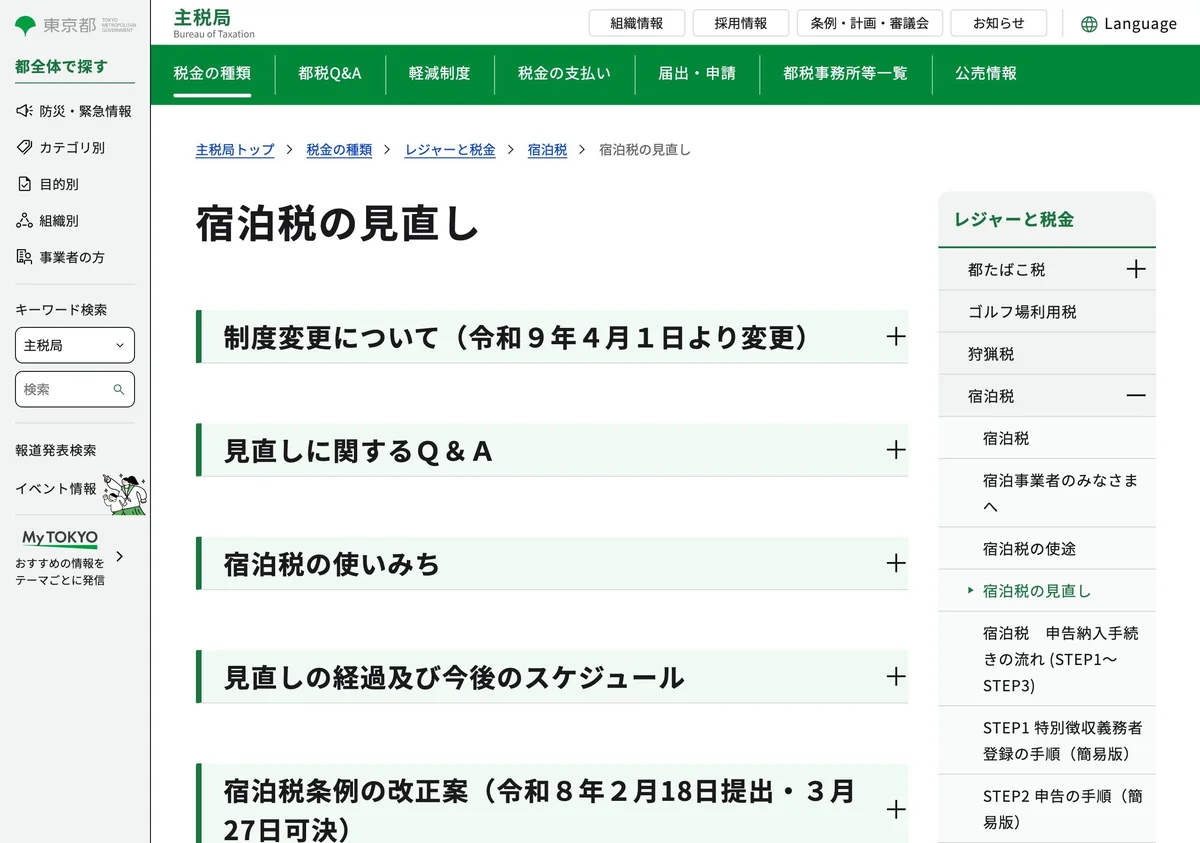Open the 主税局 keyword search dropdown
The image size is (1200, 843).
click(x=75, y=345)
